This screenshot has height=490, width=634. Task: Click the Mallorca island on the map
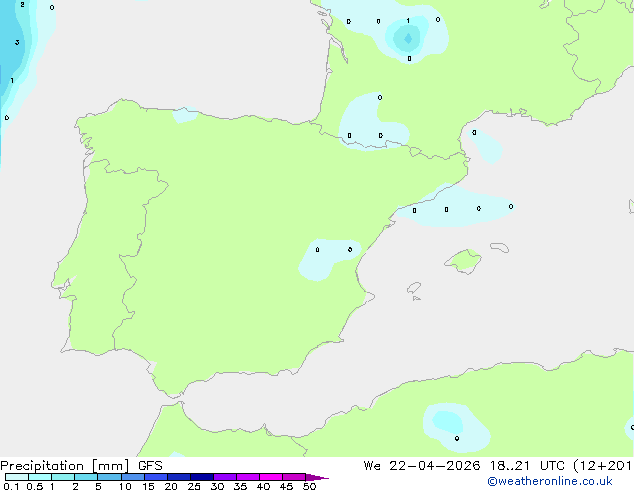click(463, 261)
